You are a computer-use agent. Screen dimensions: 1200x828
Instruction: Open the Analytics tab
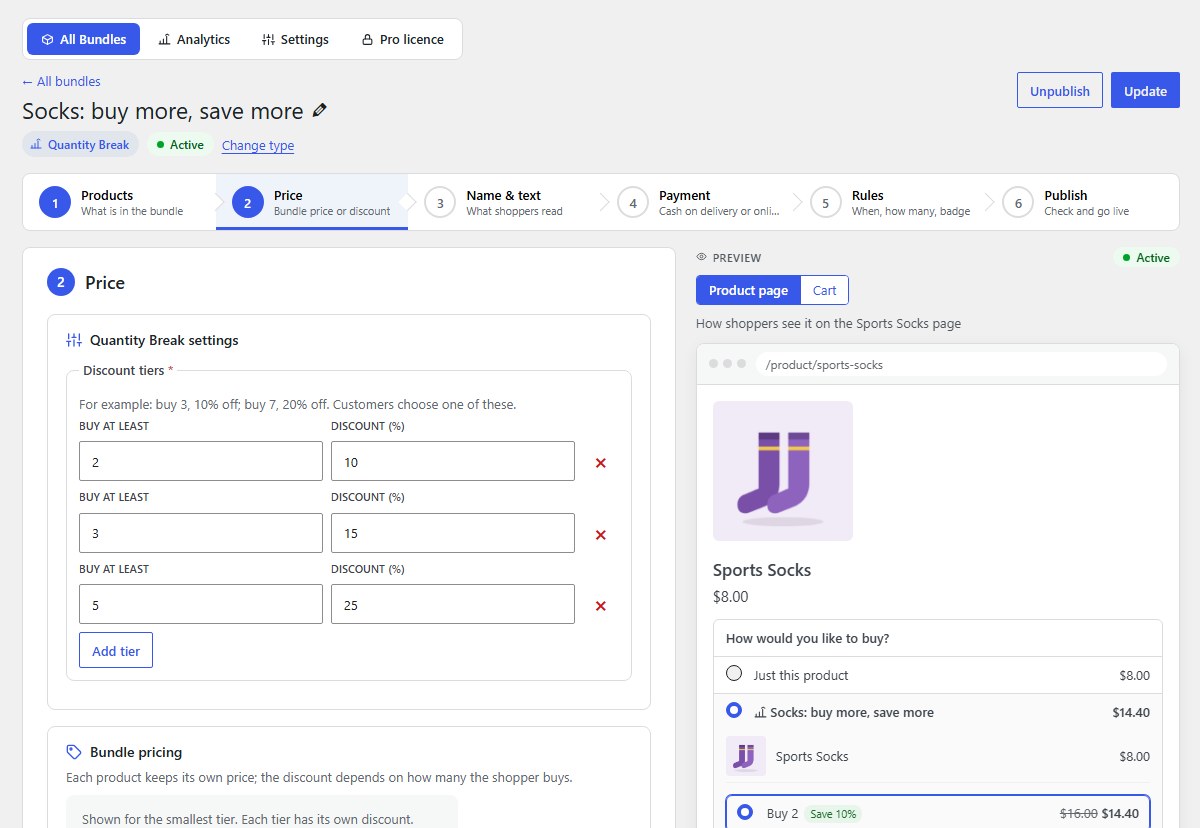pyautogui.click(x=194, y=39)
